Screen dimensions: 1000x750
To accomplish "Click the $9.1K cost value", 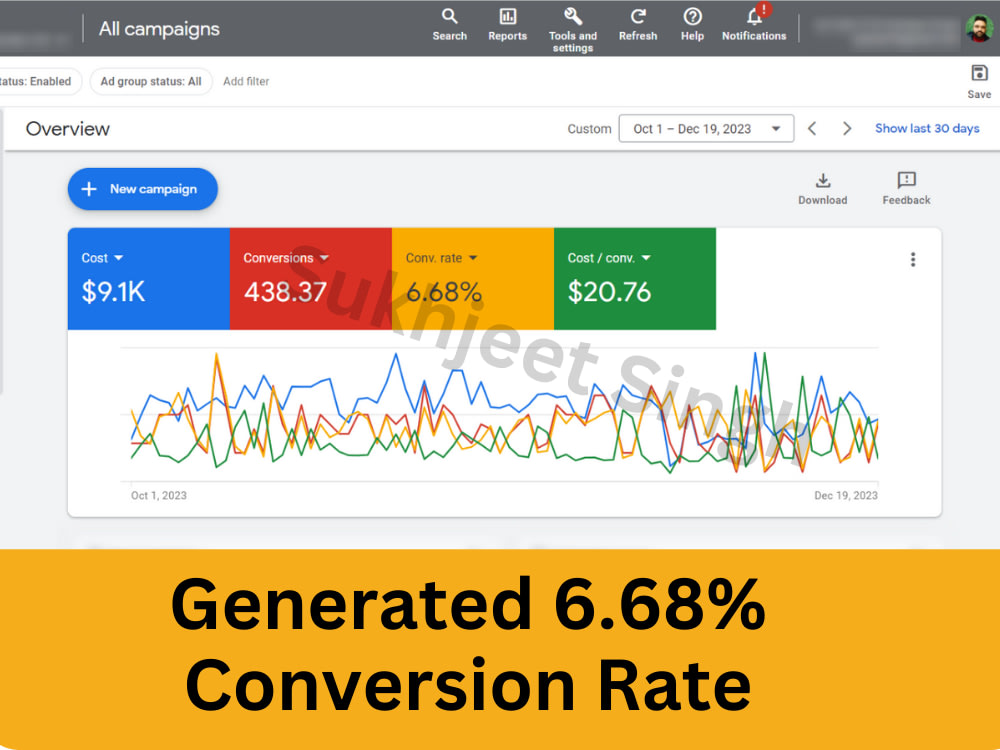I will [x=114, y=292].
